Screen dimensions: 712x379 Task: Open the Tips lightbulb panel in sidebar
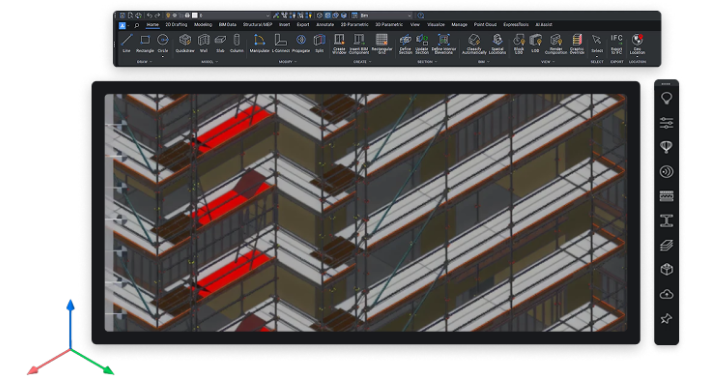(x=666, y=98)
